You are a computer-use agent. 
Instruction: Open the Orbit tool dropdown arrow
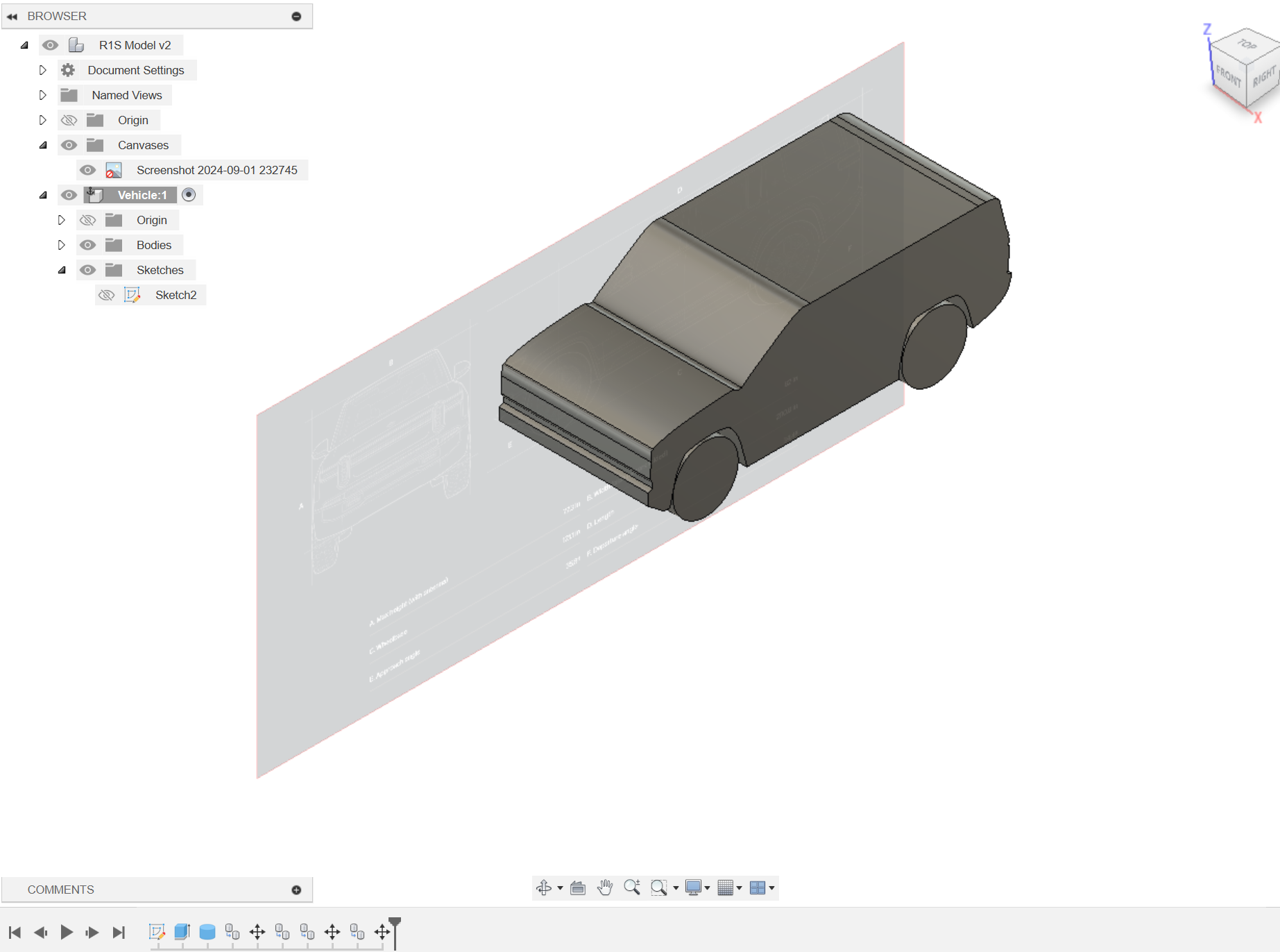point(560,888)
